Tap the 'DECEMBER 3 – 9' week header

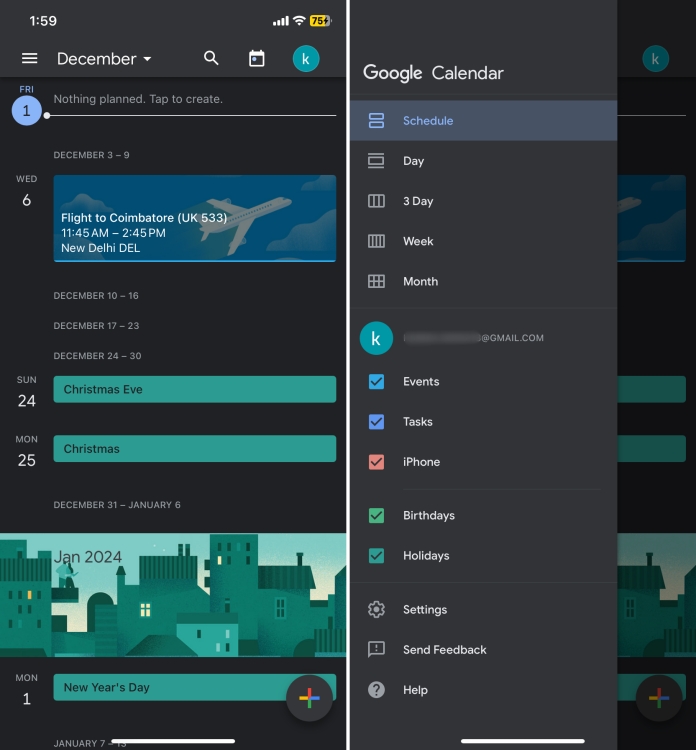(x=91, y=155)
